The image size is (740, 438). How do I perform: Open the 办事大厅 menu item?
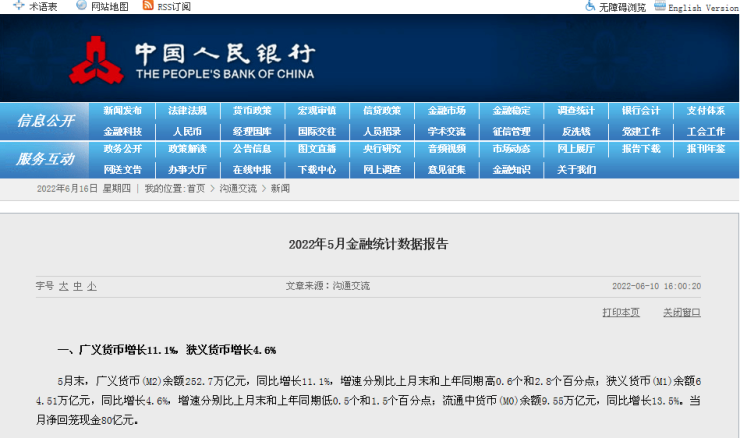[x=187, y=169]
